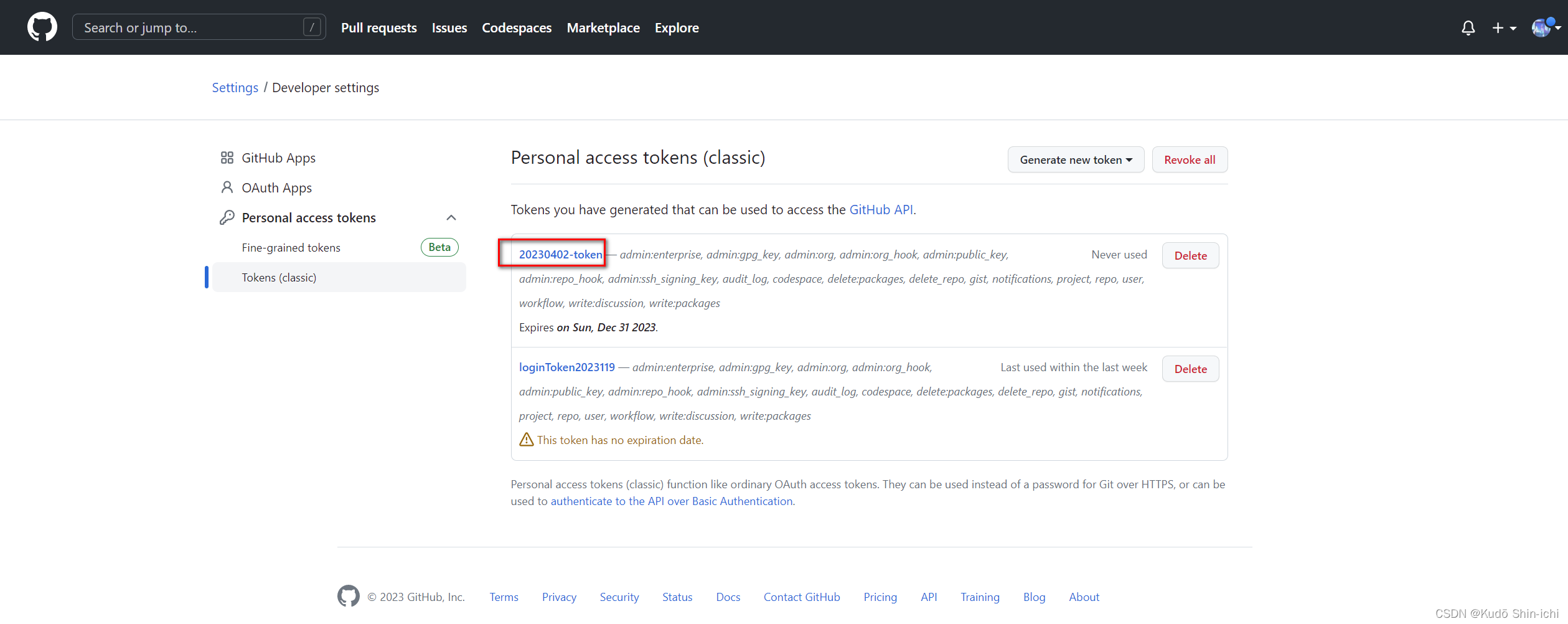Screen dimensions: 1568x624
Task: Open Terms footer link
Action: (x=504, y=597)
